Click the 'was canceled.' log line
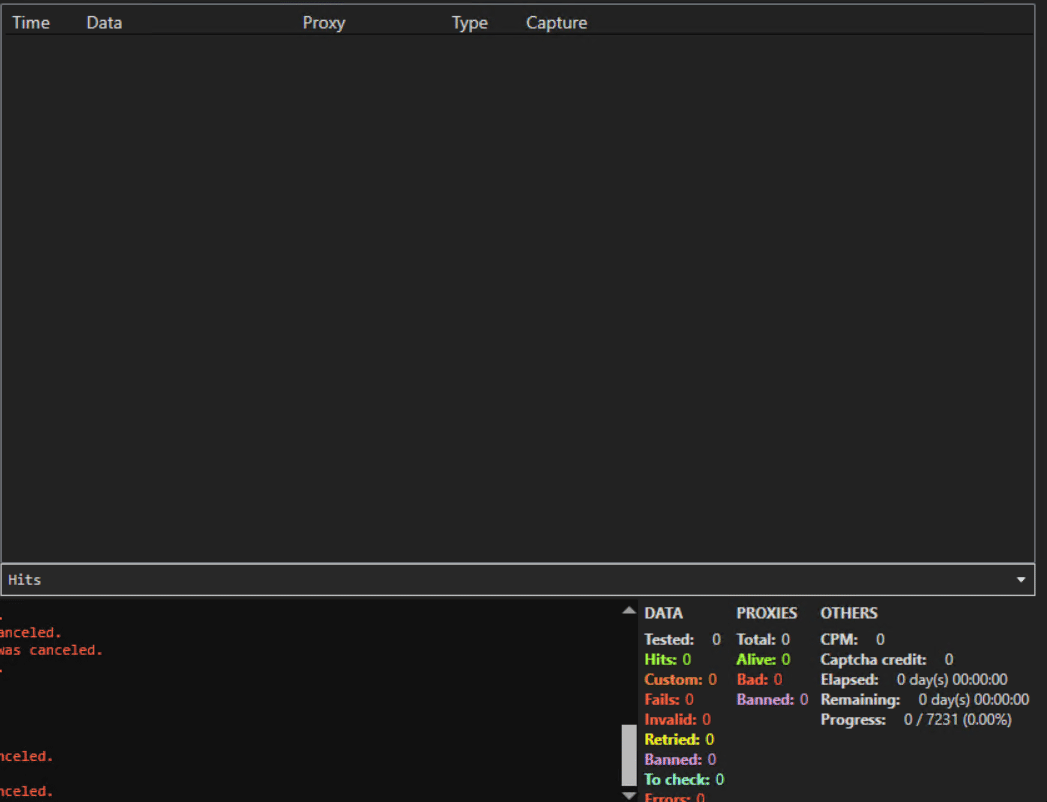The image size is (1047, 802). click(x=51, y=650)
